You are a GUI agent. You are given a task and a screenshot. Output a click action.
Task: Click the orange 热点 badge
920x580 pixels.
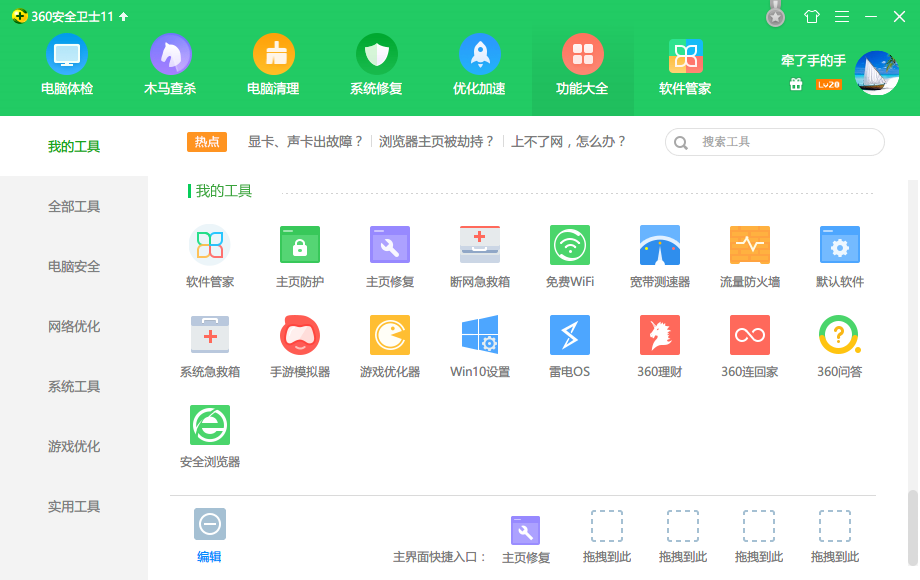(x=207, y=142)
